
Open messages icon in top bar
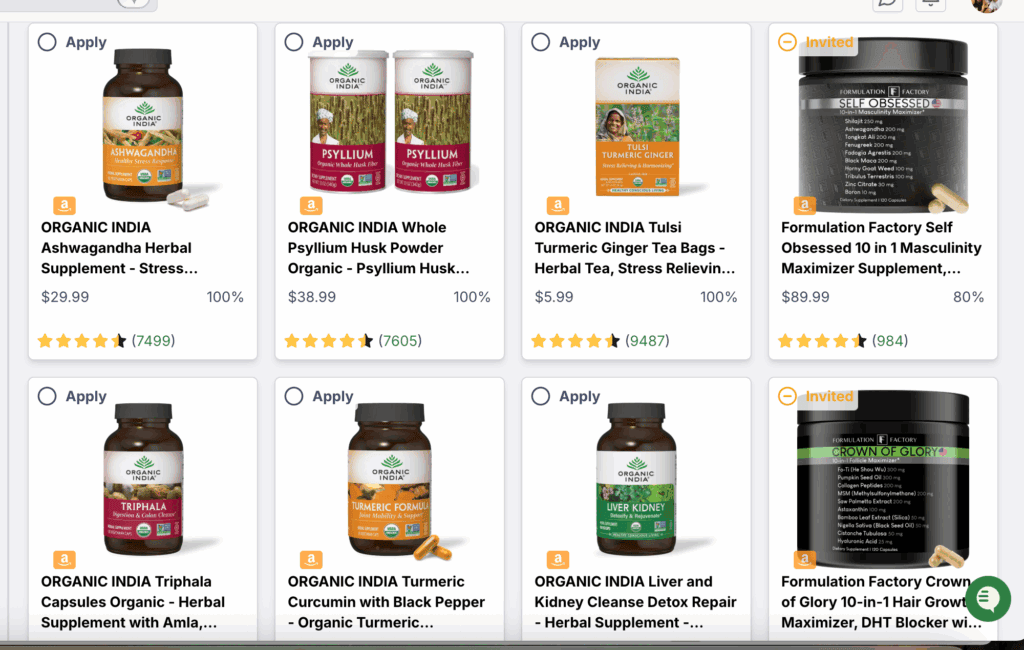(x=888, y=3)
